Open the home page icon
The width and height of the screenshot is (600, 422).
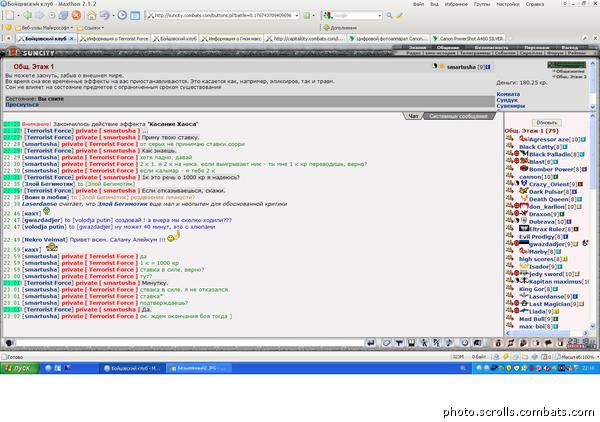pos(91,15)
